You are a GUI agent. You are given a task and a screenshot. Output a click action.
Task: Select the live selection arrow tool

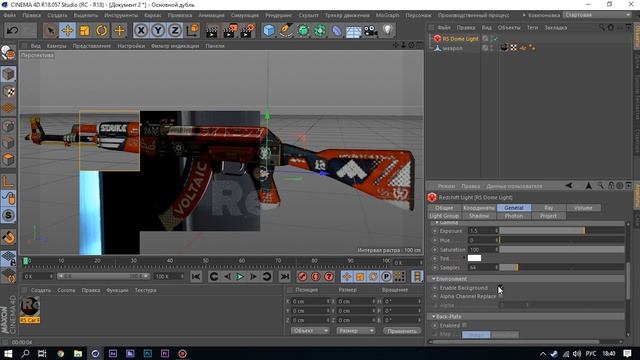point(51,31)
